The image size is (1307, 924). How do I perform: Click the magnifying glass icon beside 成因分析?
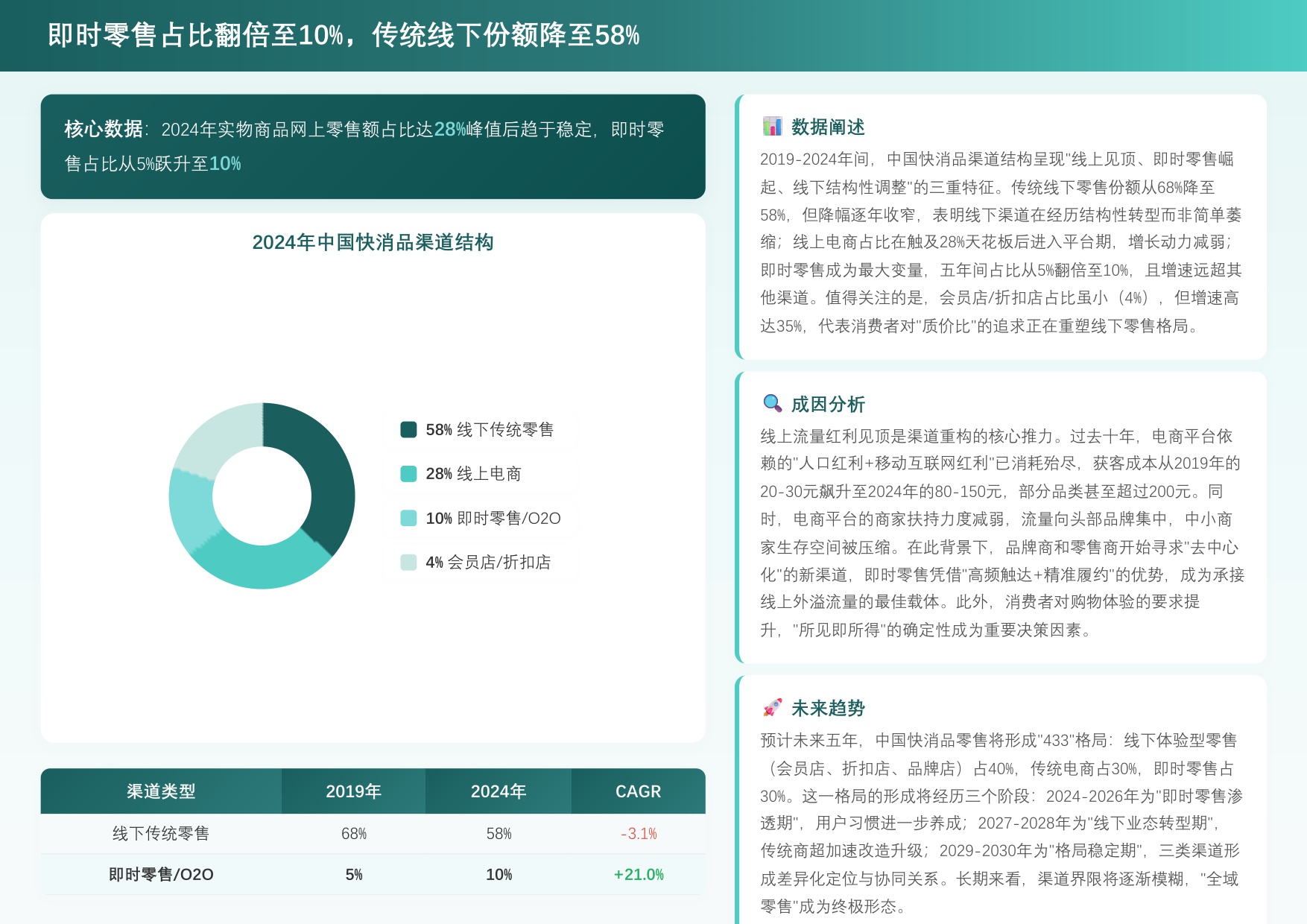click(770, 403)
